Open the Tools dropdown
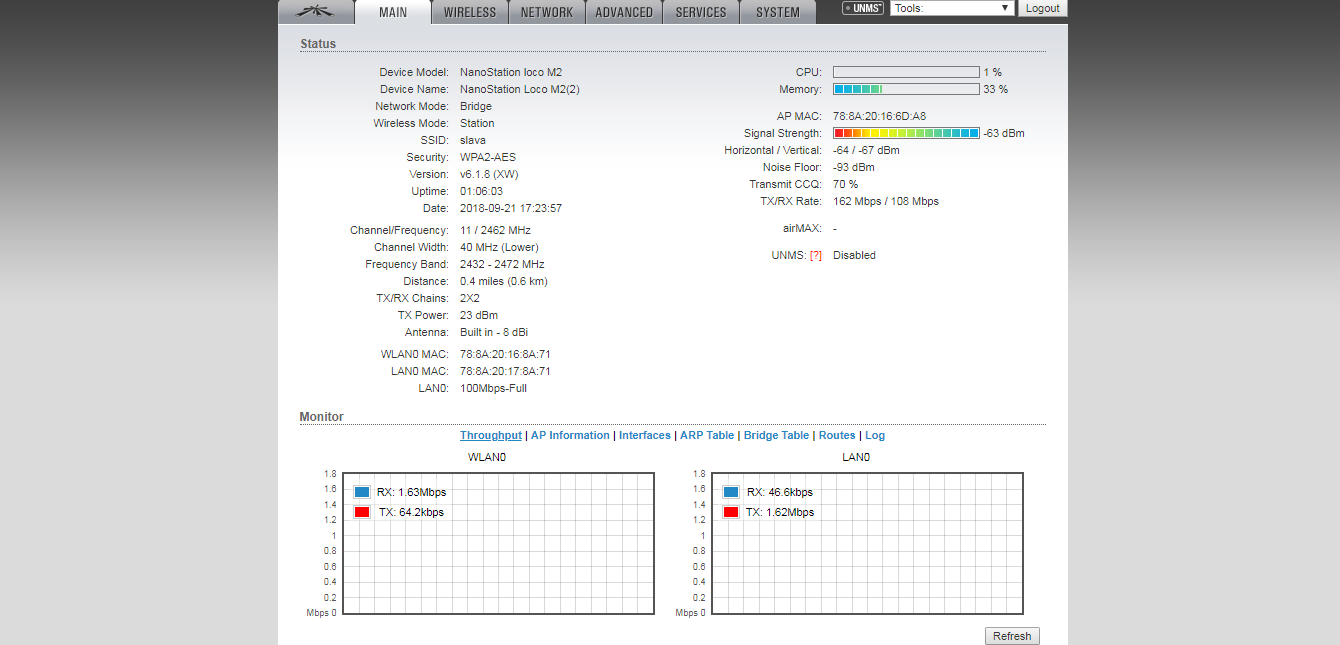 pyautogui.click(x=952, y=8)
